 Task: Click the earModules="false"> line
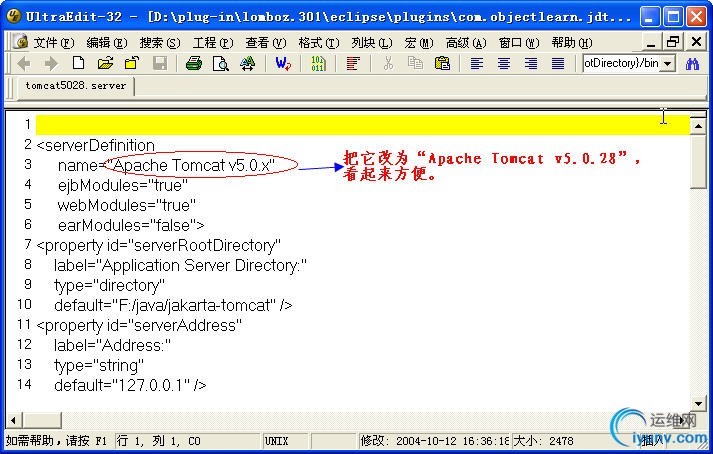pyautogui.click(x=131, y=225)
